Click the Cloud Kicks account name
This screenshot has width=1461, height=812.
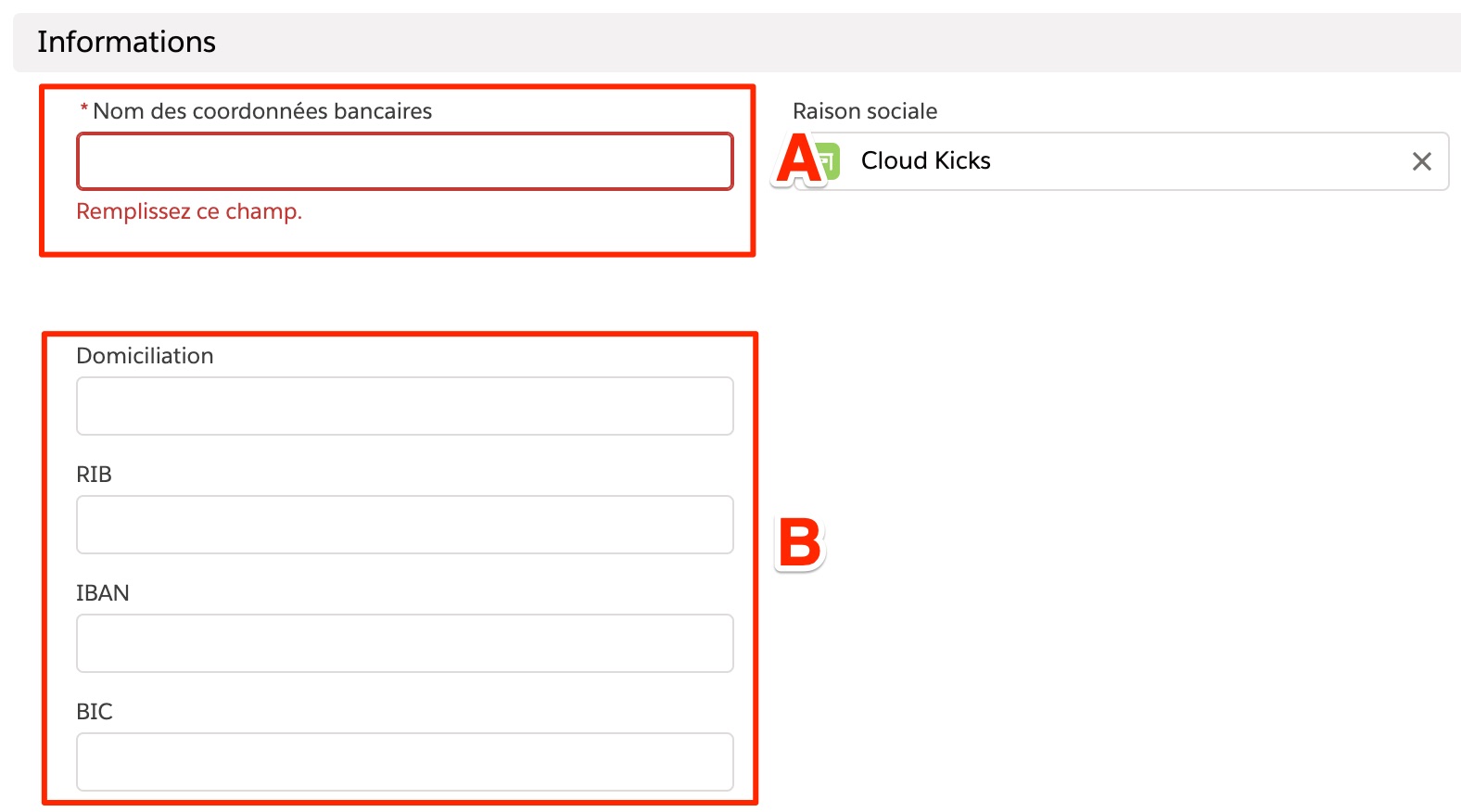pyautogui.click(x=925, y=161)
